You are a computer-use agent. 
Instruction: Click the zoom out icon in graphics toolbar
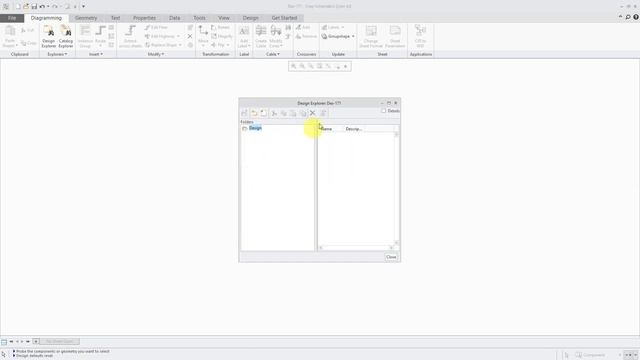click(x=302, y=66)
